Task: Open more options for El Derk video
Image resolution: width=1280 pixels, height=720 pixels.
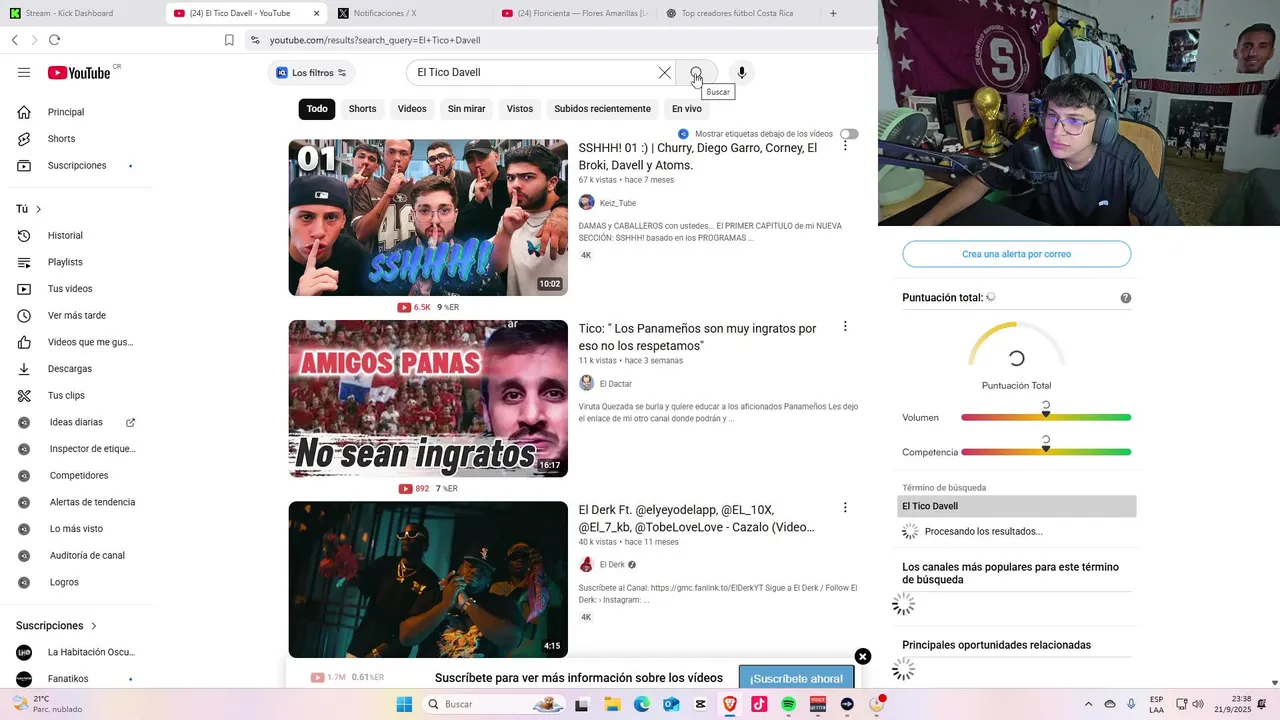Action: 845,508
